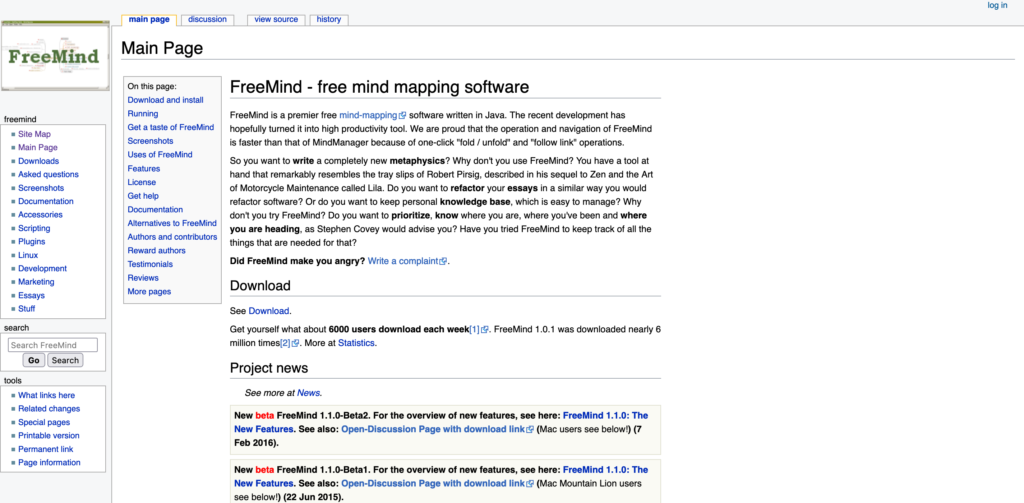
Task: Open Downloads in the sidebar
Action: point(39,161)
